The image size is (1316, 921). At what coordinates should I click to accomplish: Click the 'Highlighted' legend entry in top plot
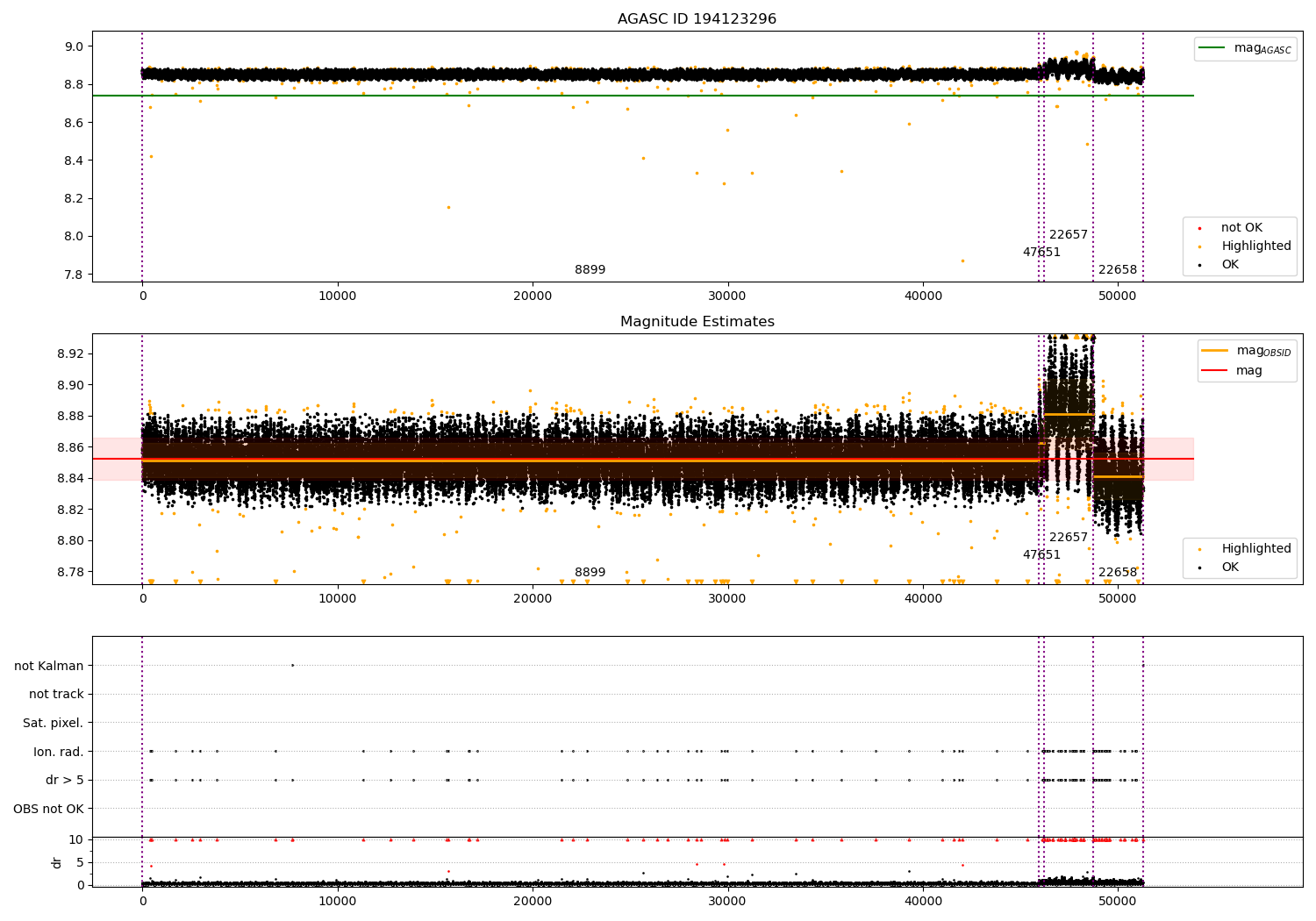pyautogui.click(x=1245, y=246)
